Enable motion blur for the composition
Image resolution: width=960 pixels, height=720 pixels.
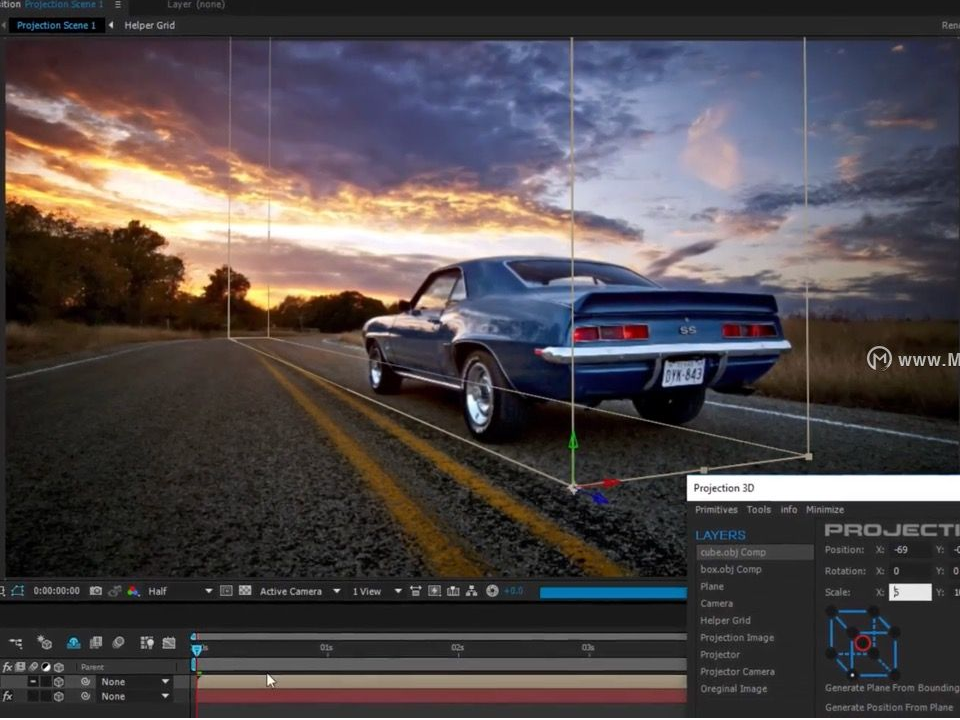click(x=119, y=642)
